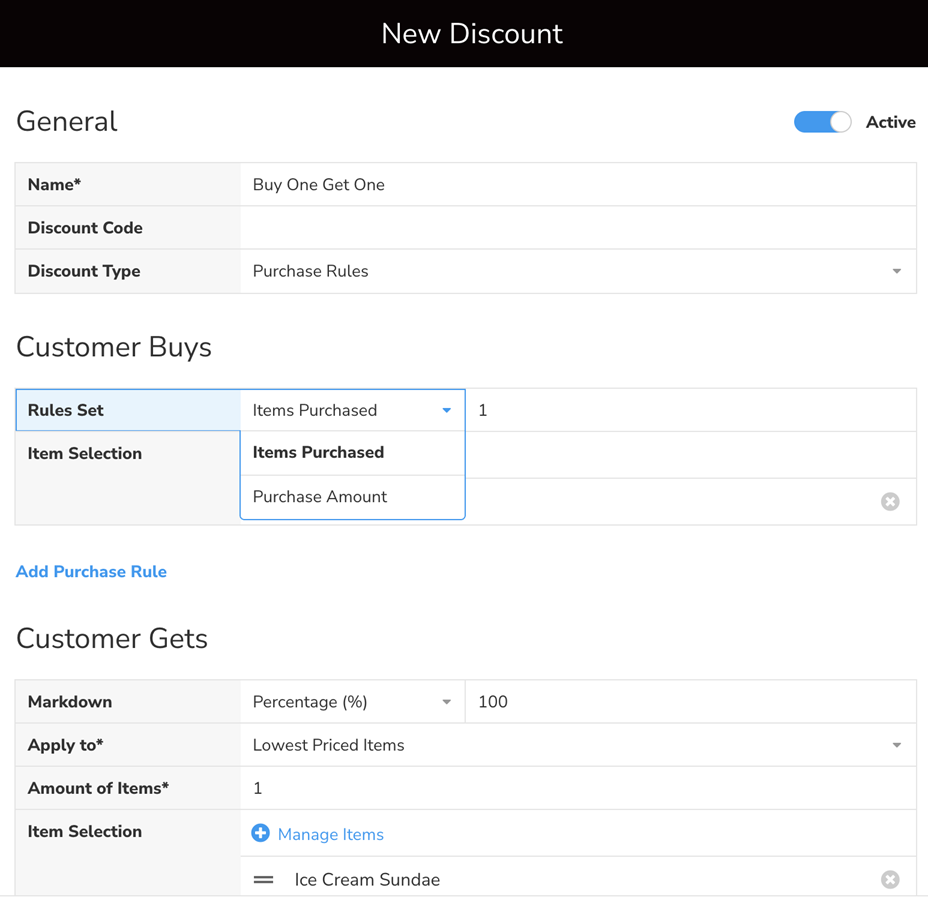The width and height of the screenshot is (928, 910).
Task: Click the Amount of Items field
Action: tap(577, 788)
